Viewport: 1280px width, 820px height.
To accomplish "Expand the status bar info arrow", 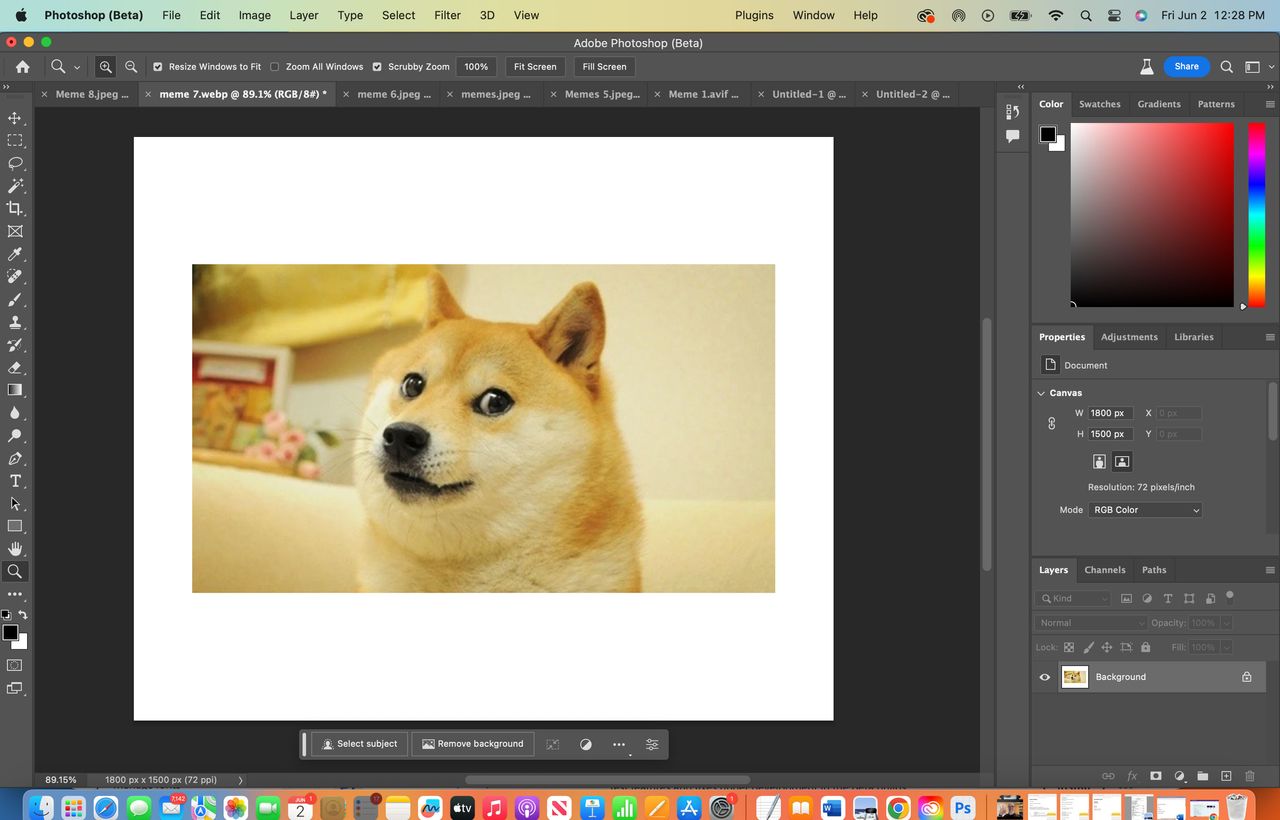I will [x=240, y=780].
